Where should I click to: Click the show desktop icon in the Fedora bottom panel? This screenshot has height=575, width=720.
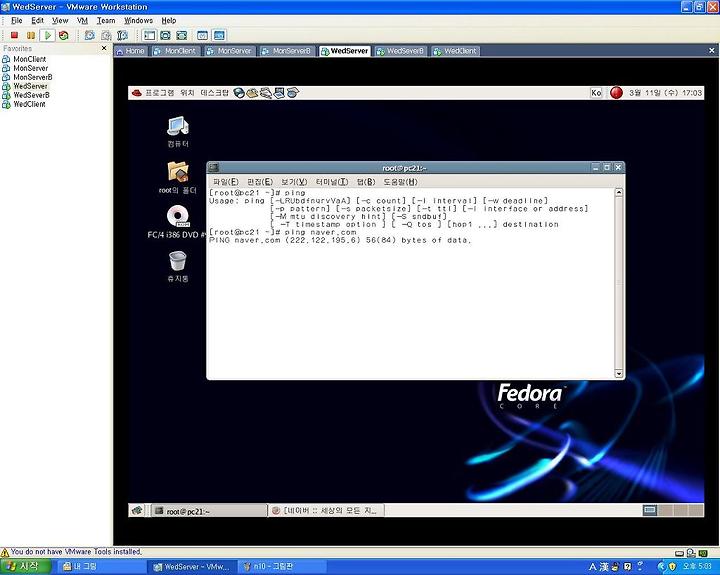(137, 510)
